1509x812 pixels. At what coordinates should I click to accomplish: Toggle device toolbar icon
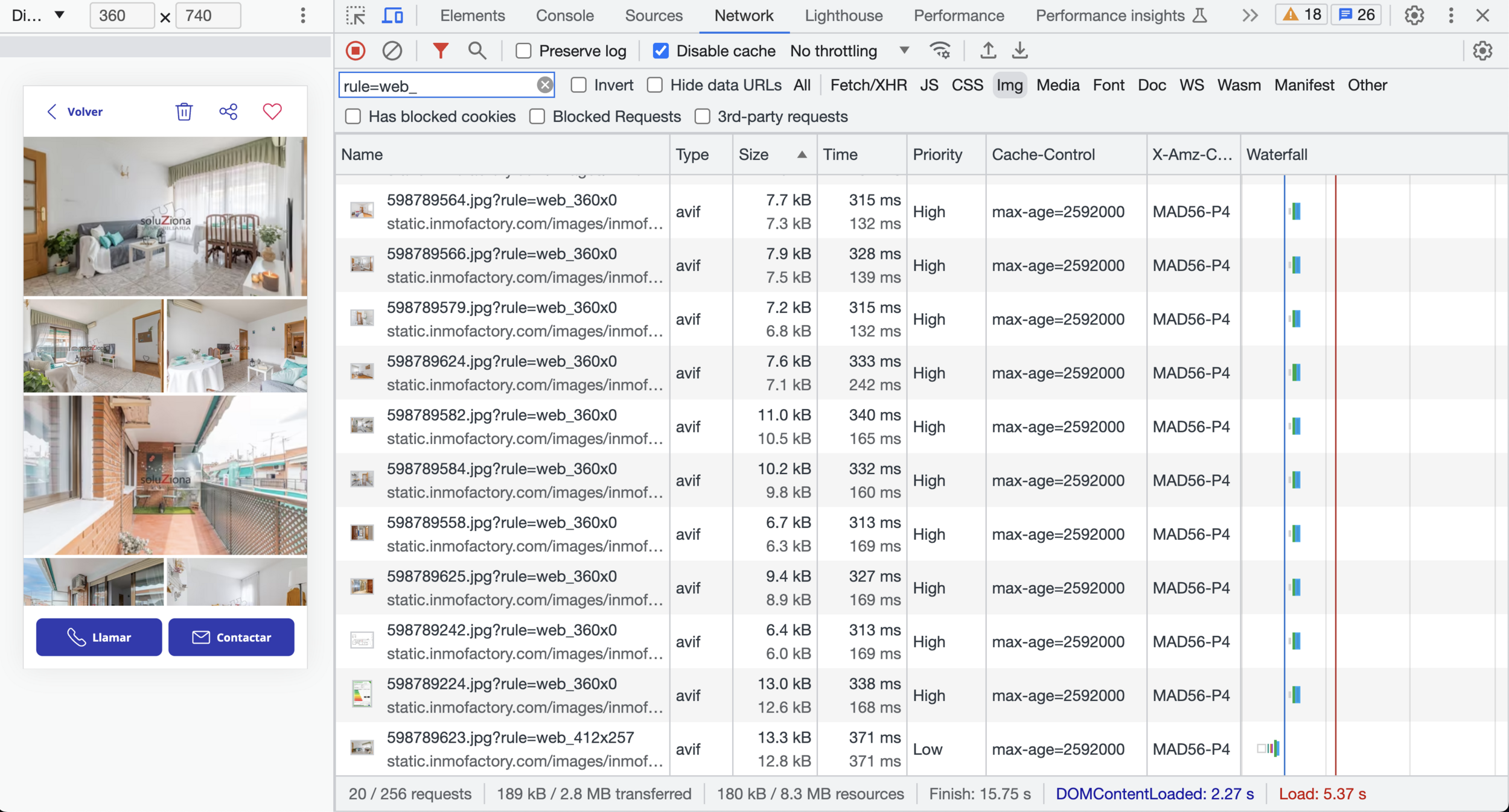(x=392, y=16)
